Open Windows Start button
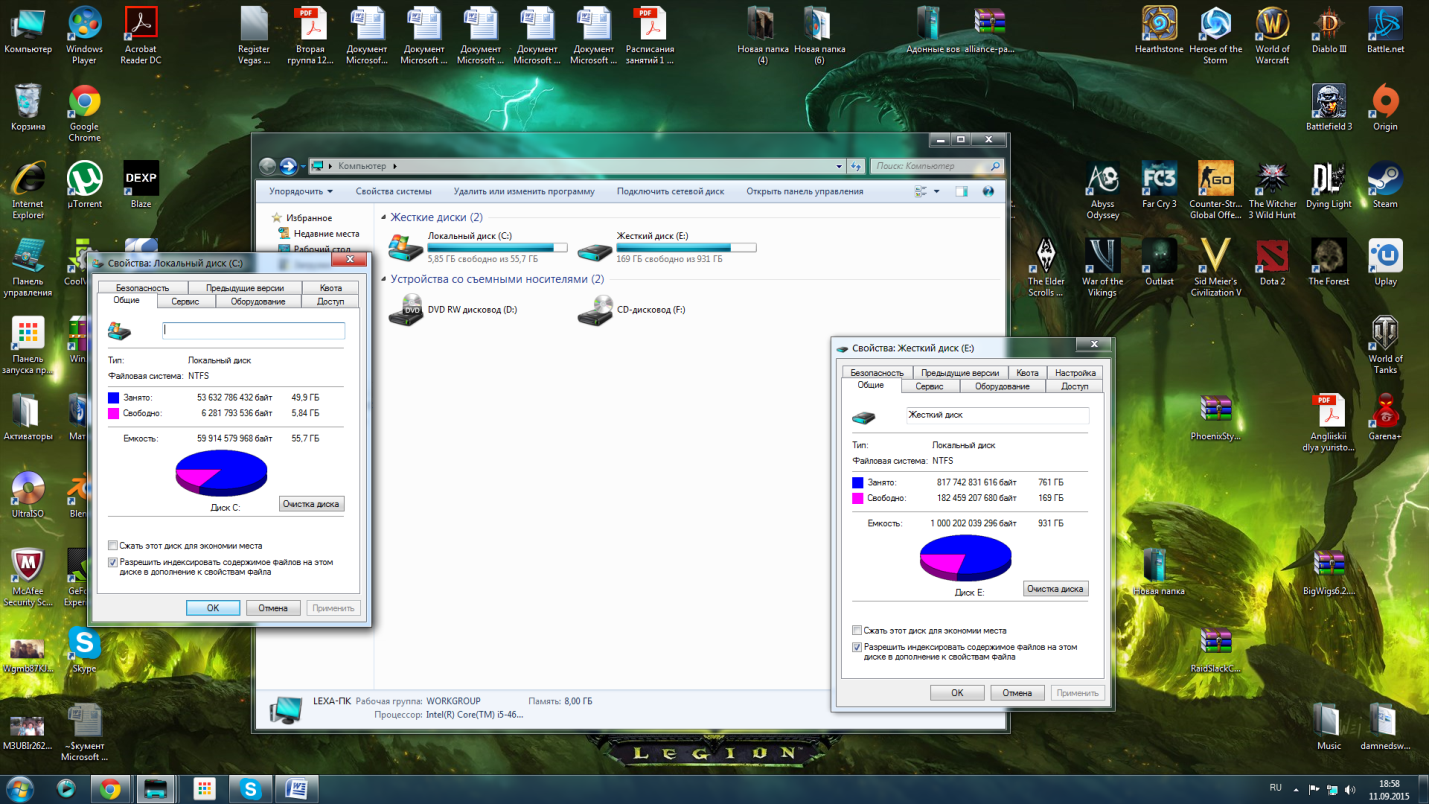The image size is (1429, 804). pos(20,788)
